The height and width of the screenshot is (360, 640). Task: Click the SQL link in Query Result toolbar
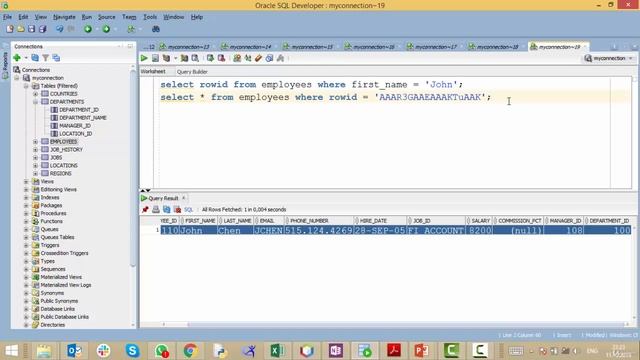188,209
